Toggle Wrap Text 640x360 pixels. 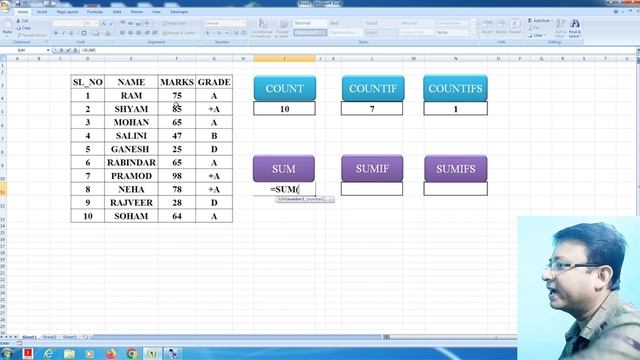(173, 23)
